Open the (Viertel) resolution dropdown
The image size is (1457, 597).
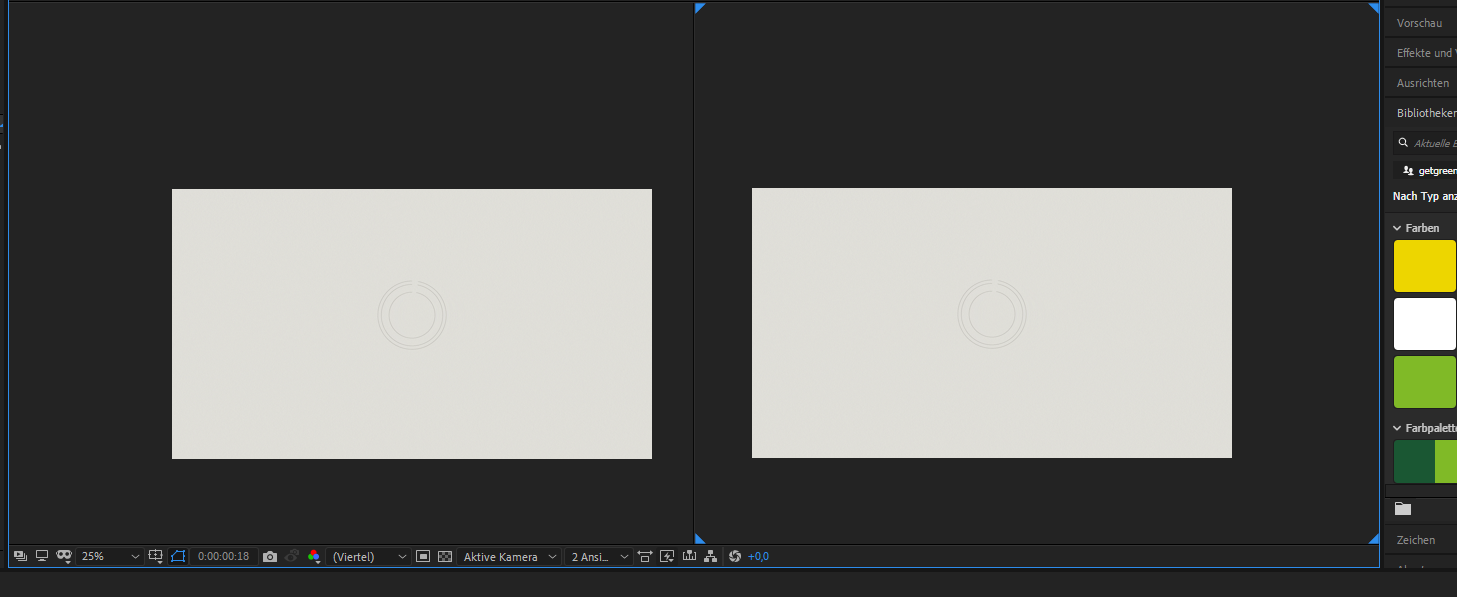[x=369, y=556]
